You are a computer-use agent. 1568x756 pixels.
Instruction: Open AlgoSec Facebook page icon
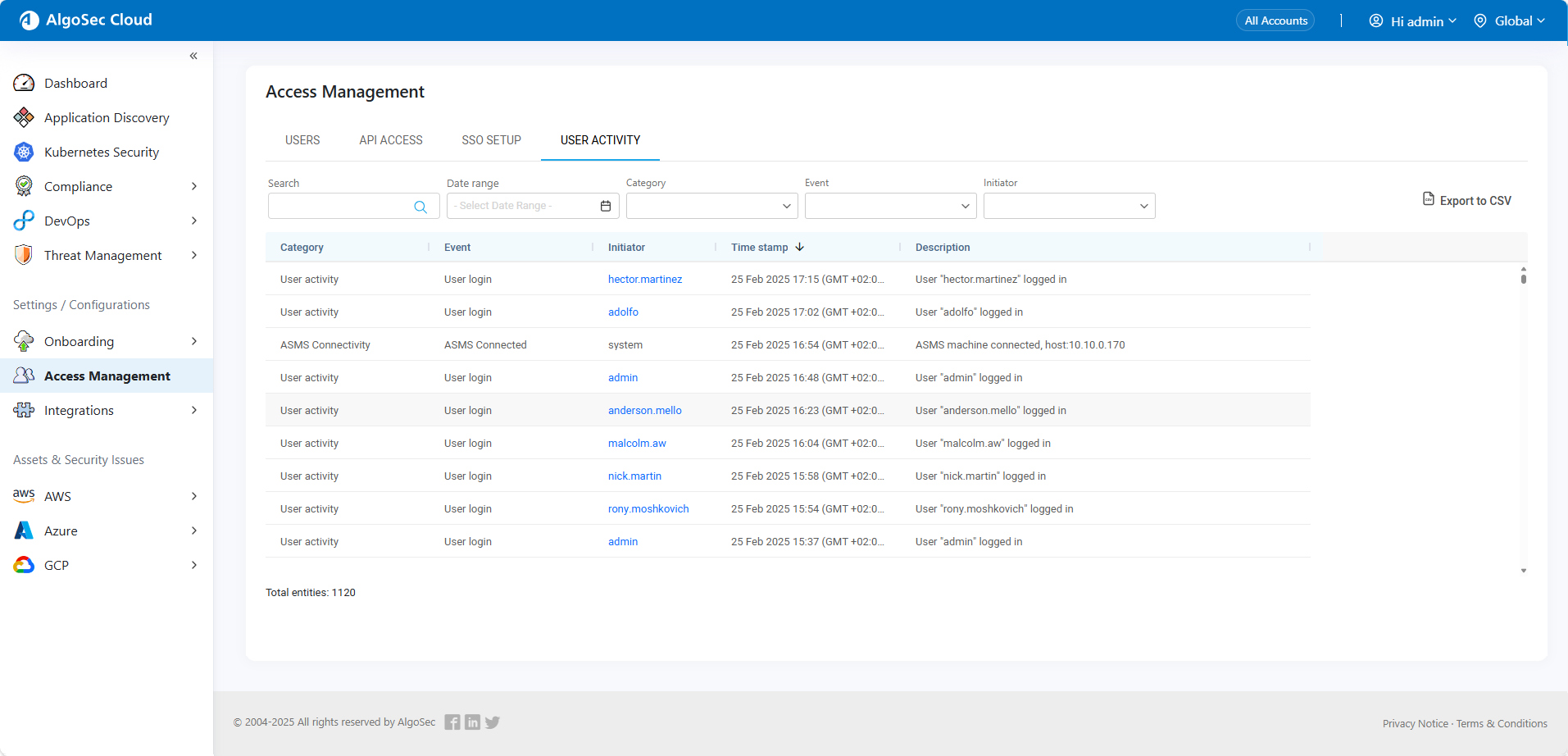(x=452, y=722)
